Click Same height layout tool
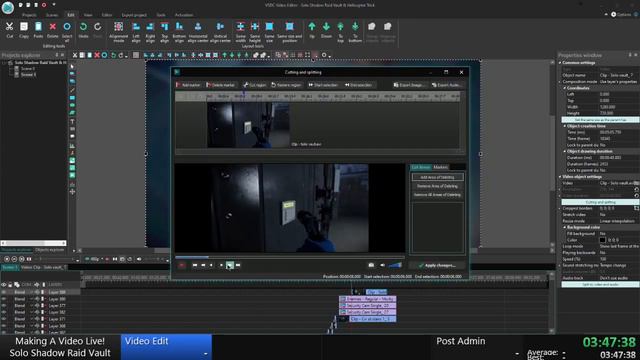Image resolution: width=640 pixels, height=360 pixels. pyautogui.click(x=255, y=32)
